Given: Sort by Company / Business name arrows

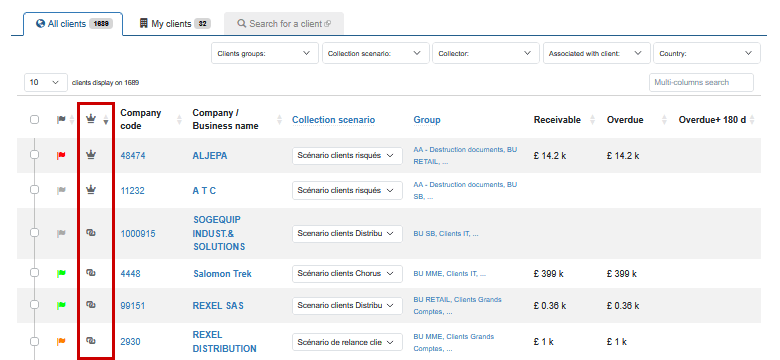Looking at the screenshot, I should (x=280, y=119).
